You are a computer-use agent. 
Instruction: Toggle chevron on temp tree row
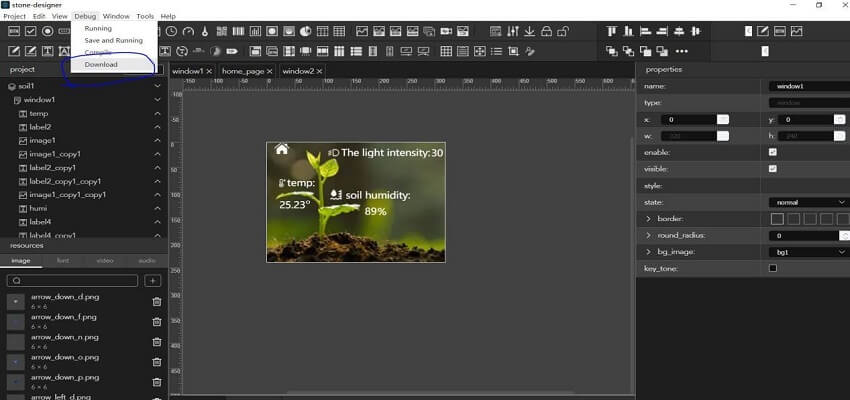point(157,113)
